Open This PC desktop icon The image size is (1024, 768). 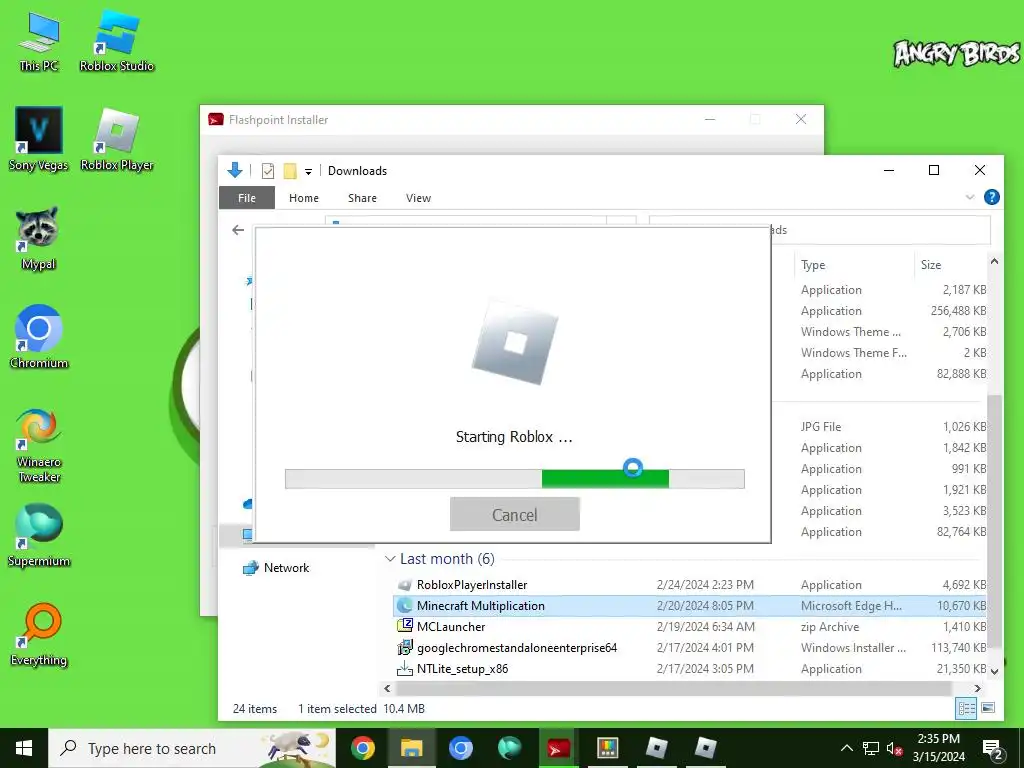tap(39, 40)
